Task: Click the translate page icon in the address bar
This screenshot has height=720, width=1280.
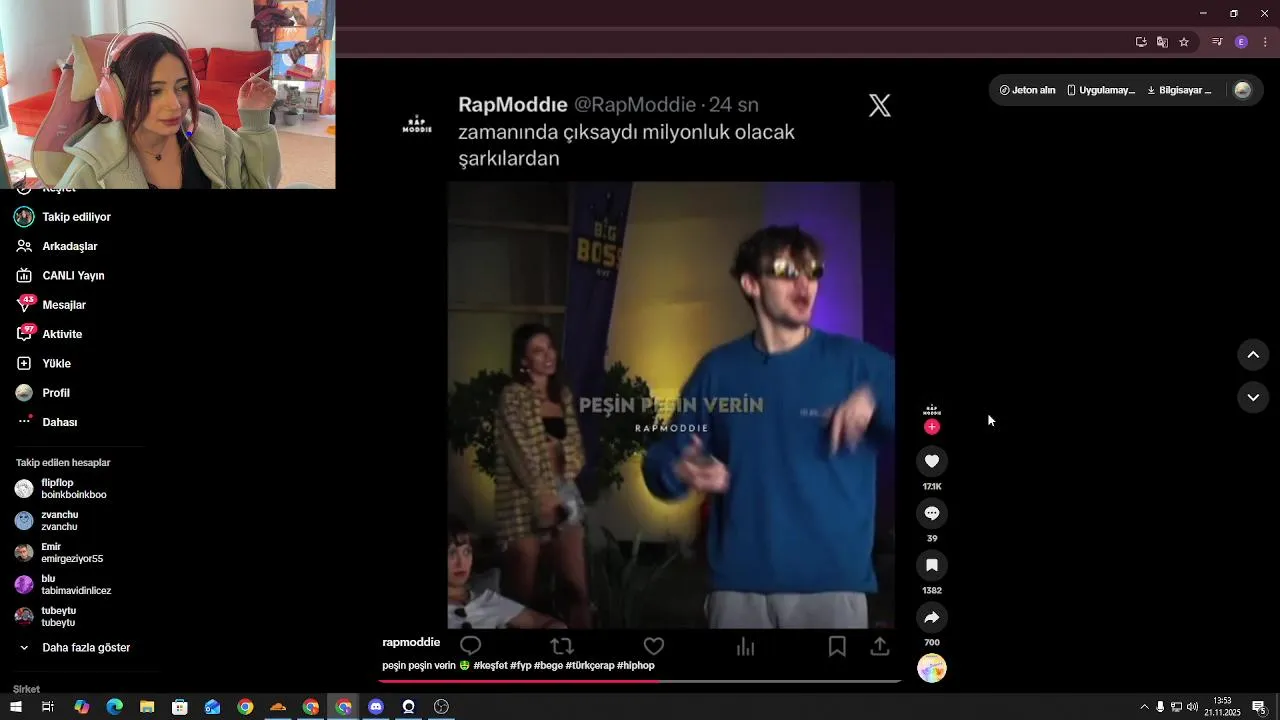Action: point(1162,42)
